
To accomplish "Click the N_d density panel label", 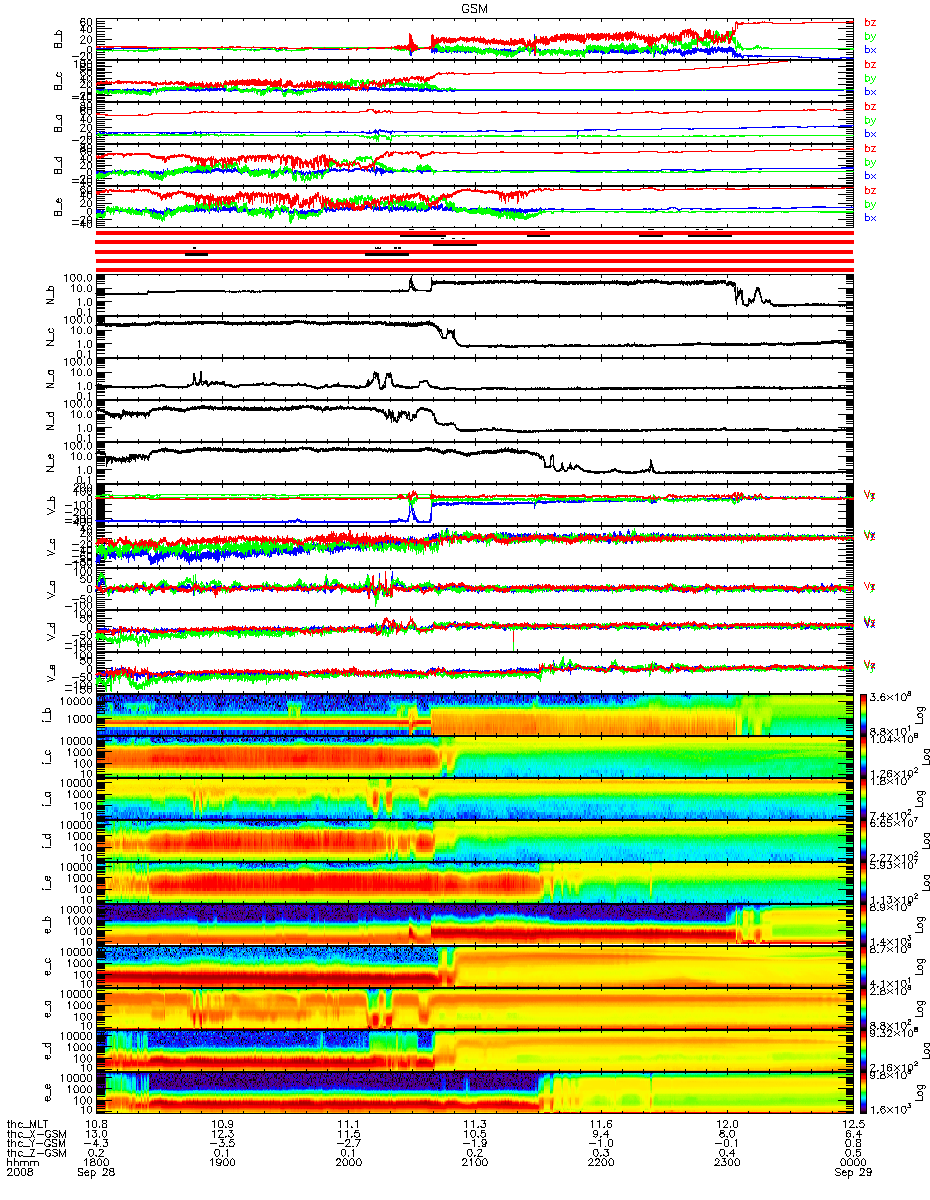I will [x=49, y=420].
